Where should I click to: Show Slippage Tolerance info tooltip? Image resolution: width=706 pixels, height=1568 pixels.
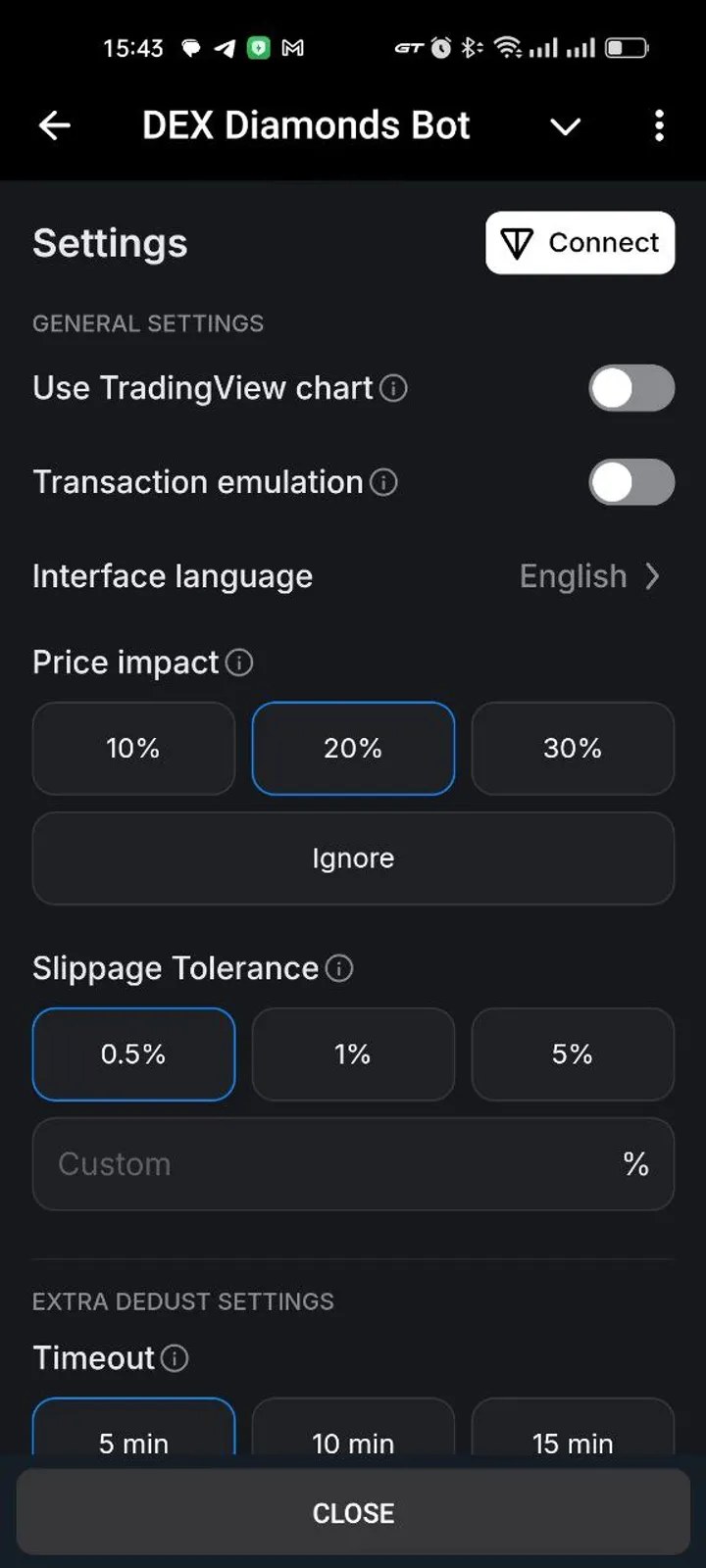(x=339, y=968)
